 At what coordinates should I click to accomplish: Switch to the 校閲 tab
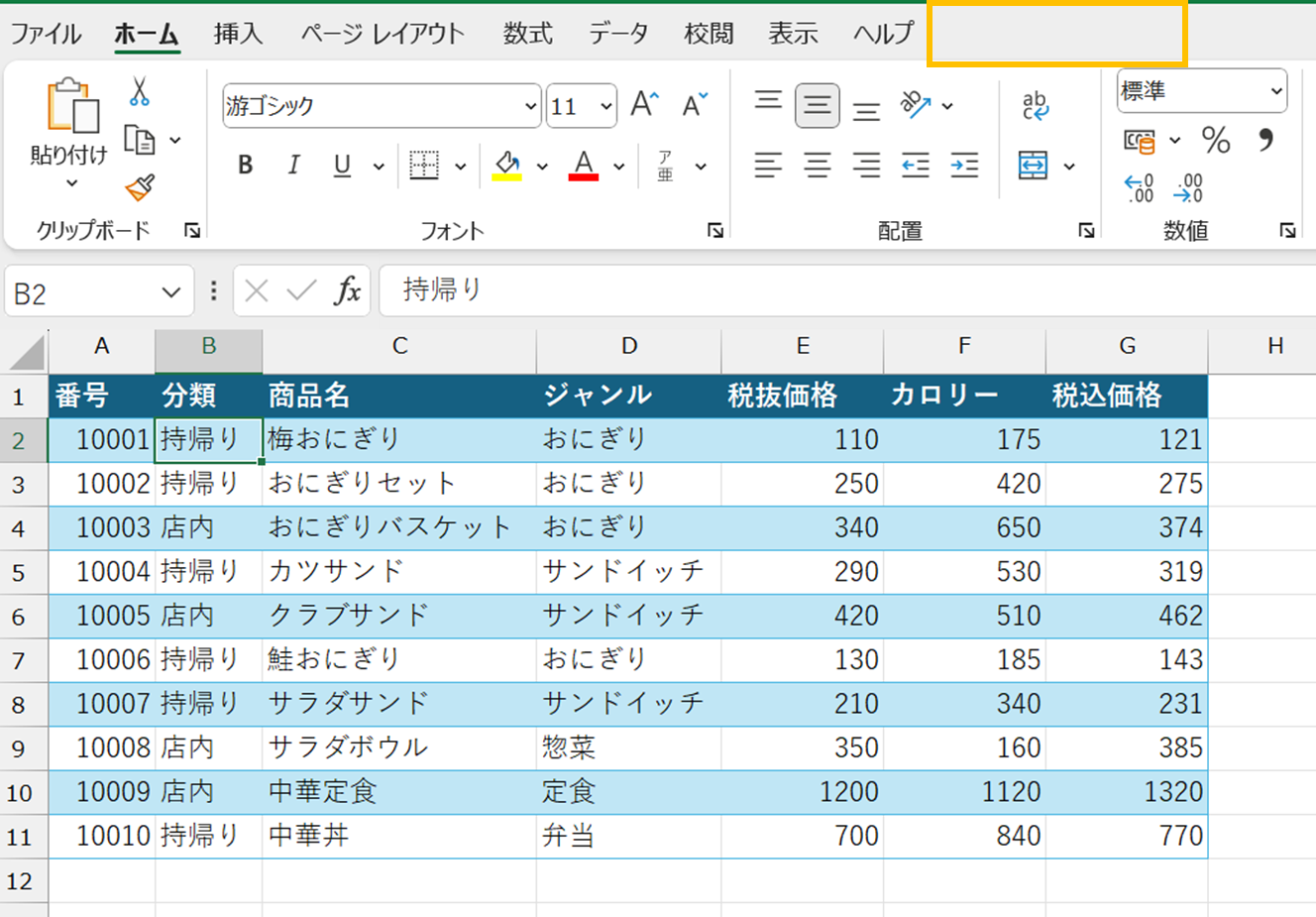coord(709,34)
